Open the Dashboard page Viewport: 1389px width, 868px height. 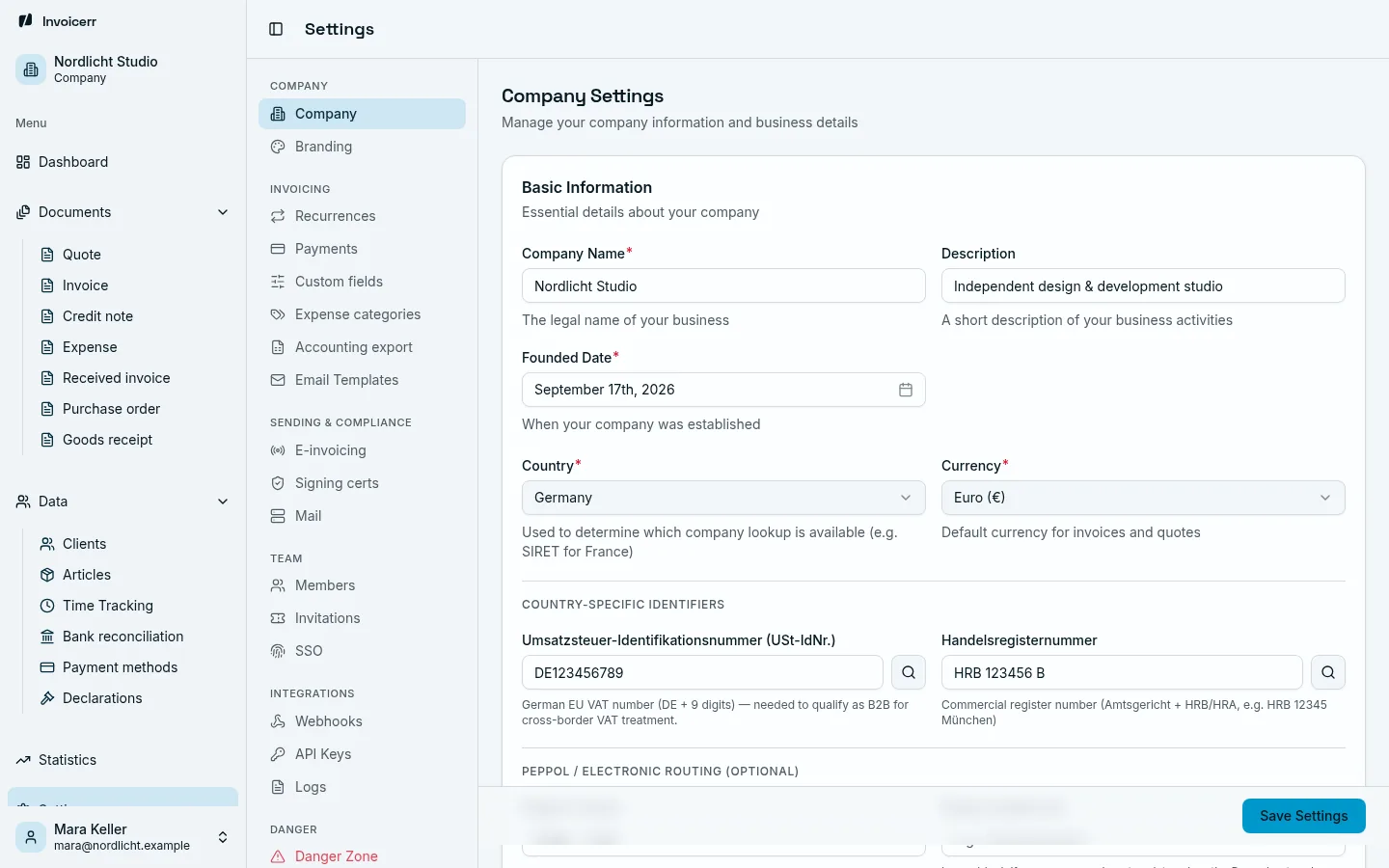[x=123, y=162]
